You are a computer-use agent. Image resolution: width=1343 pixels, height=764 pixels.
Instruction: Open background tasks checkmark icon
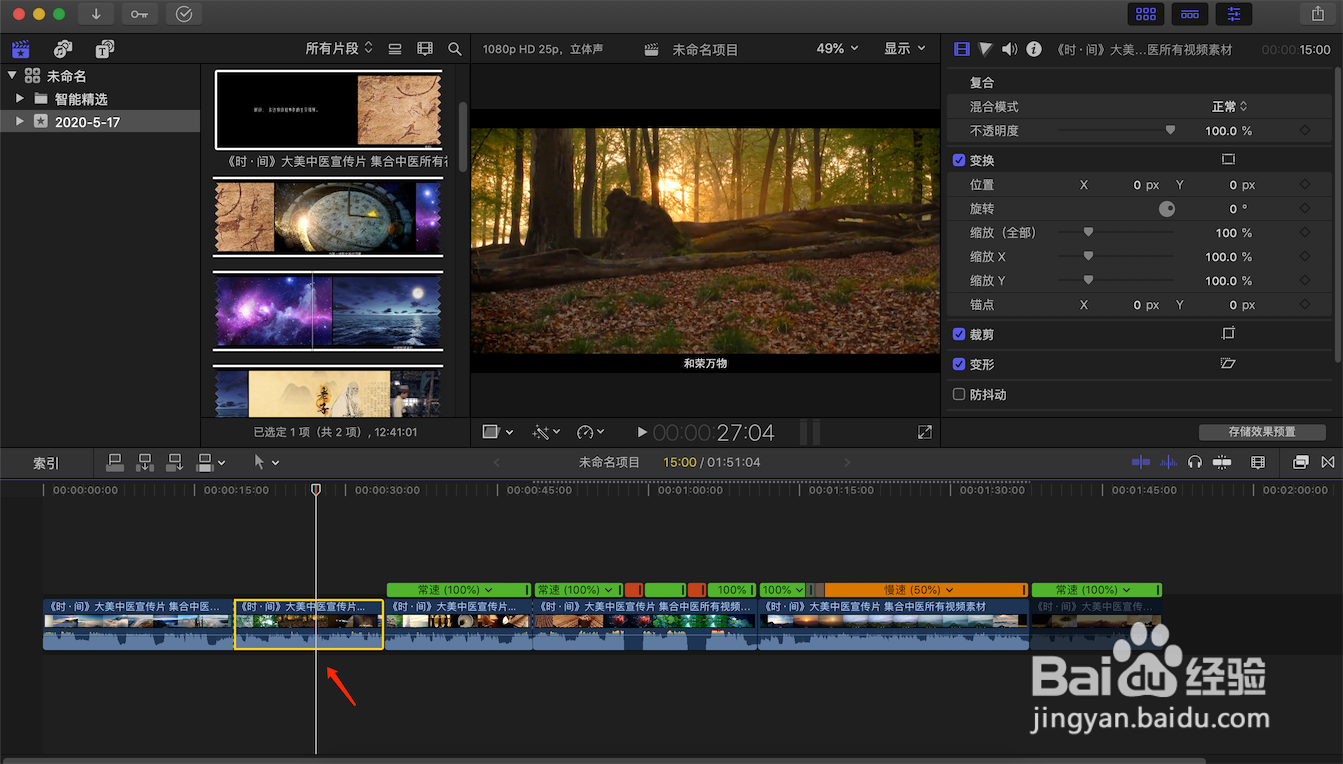pos(183,14)
